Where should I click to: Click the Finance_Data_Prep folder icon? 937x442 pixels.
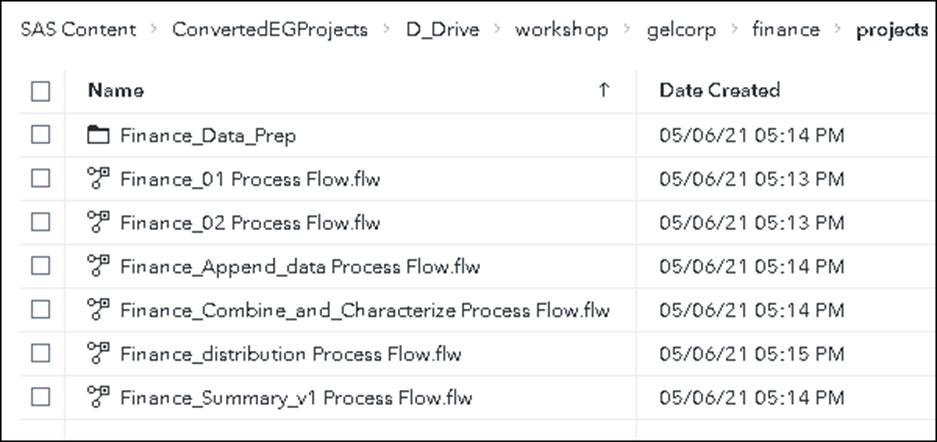click(x=98, y=135)
